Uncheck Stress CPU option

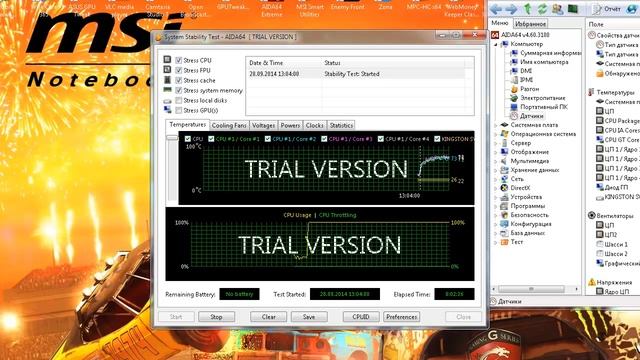(x=178, y=60)
